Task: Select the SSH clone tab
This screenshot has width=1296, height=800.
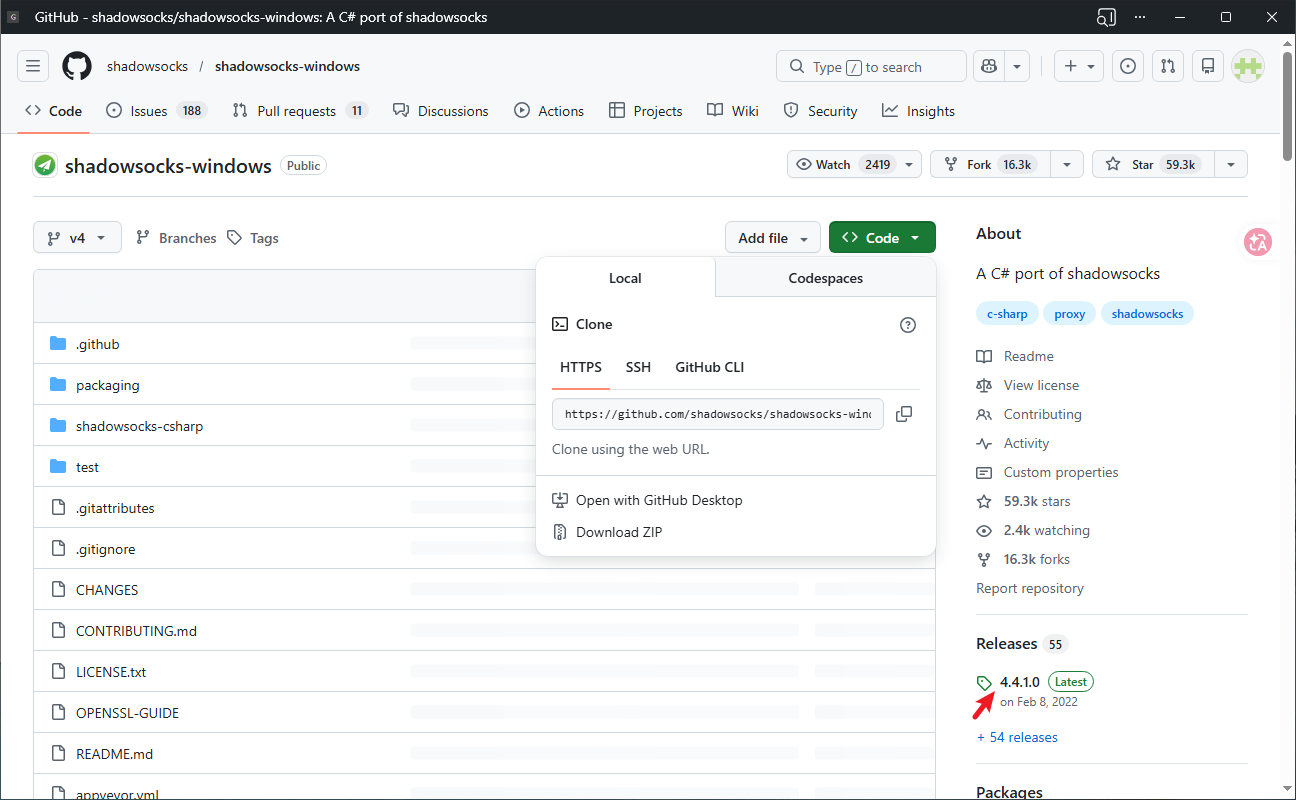Action: (638, 367)
